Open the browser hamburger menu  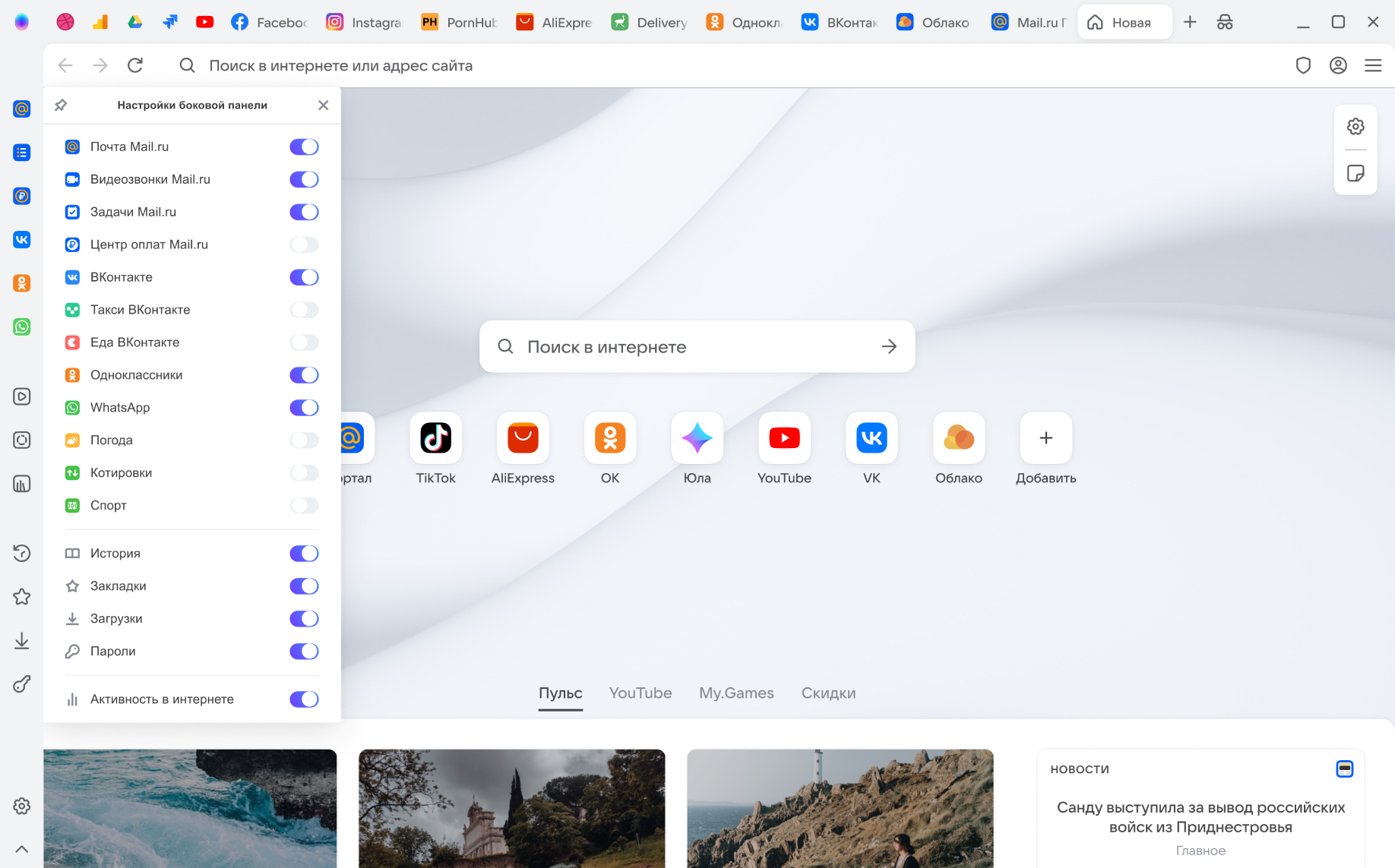(1373, 65)
